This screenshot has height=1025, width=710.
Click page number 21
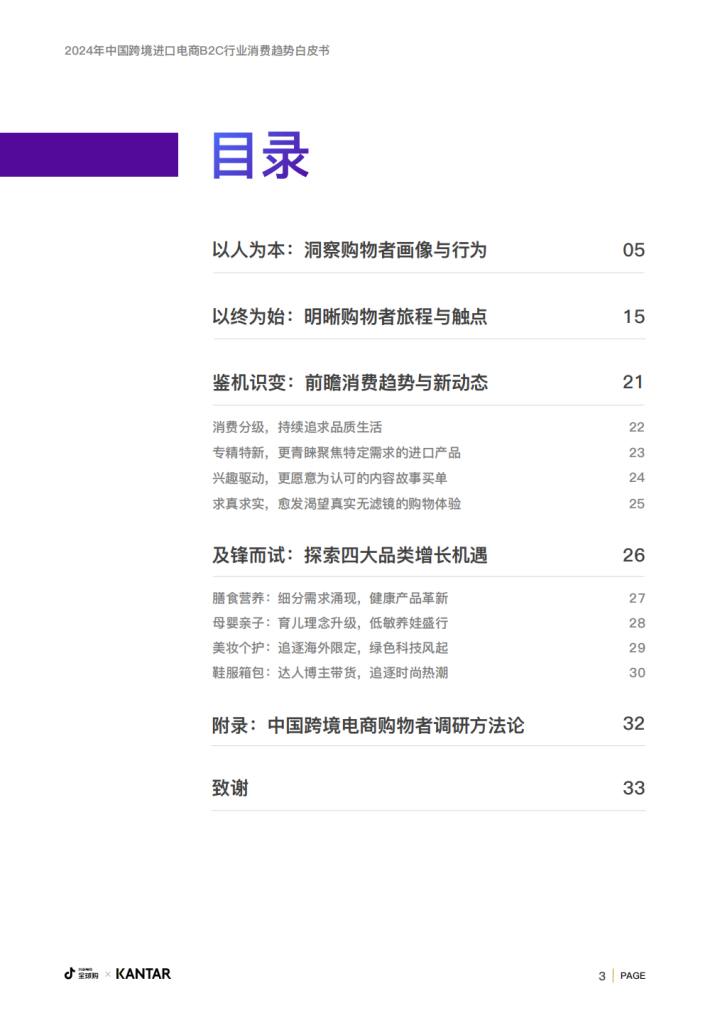pos(634,382)
